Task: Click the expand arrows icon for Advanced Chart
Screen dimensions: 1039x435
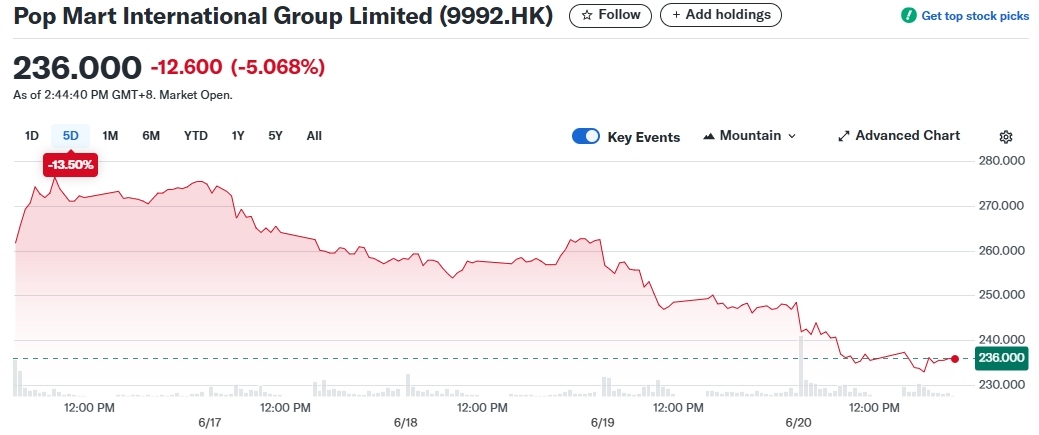Action: (844, 136)
